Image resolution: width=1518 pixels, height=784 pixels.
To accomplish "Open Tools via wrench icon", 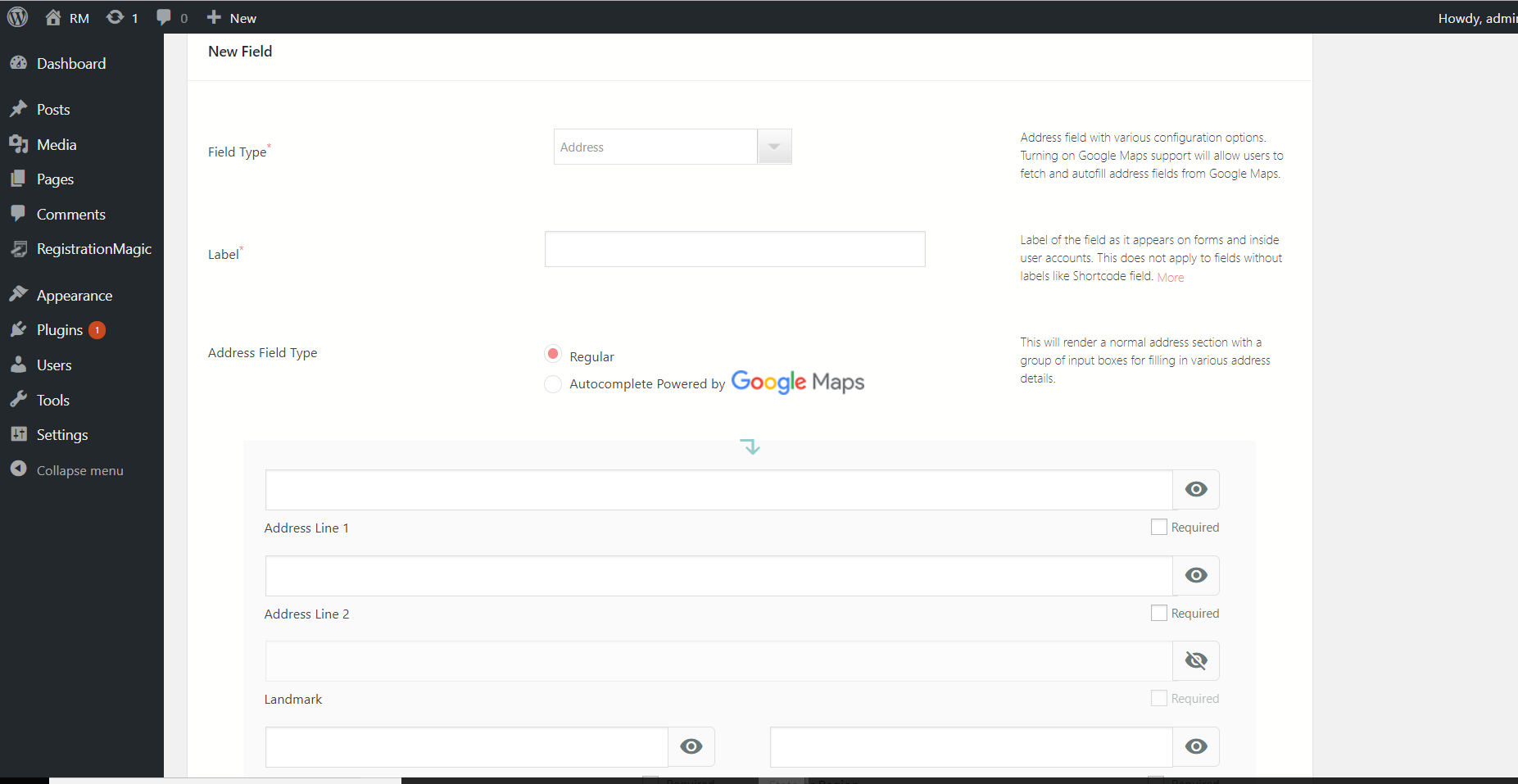I will click(20, 399).
